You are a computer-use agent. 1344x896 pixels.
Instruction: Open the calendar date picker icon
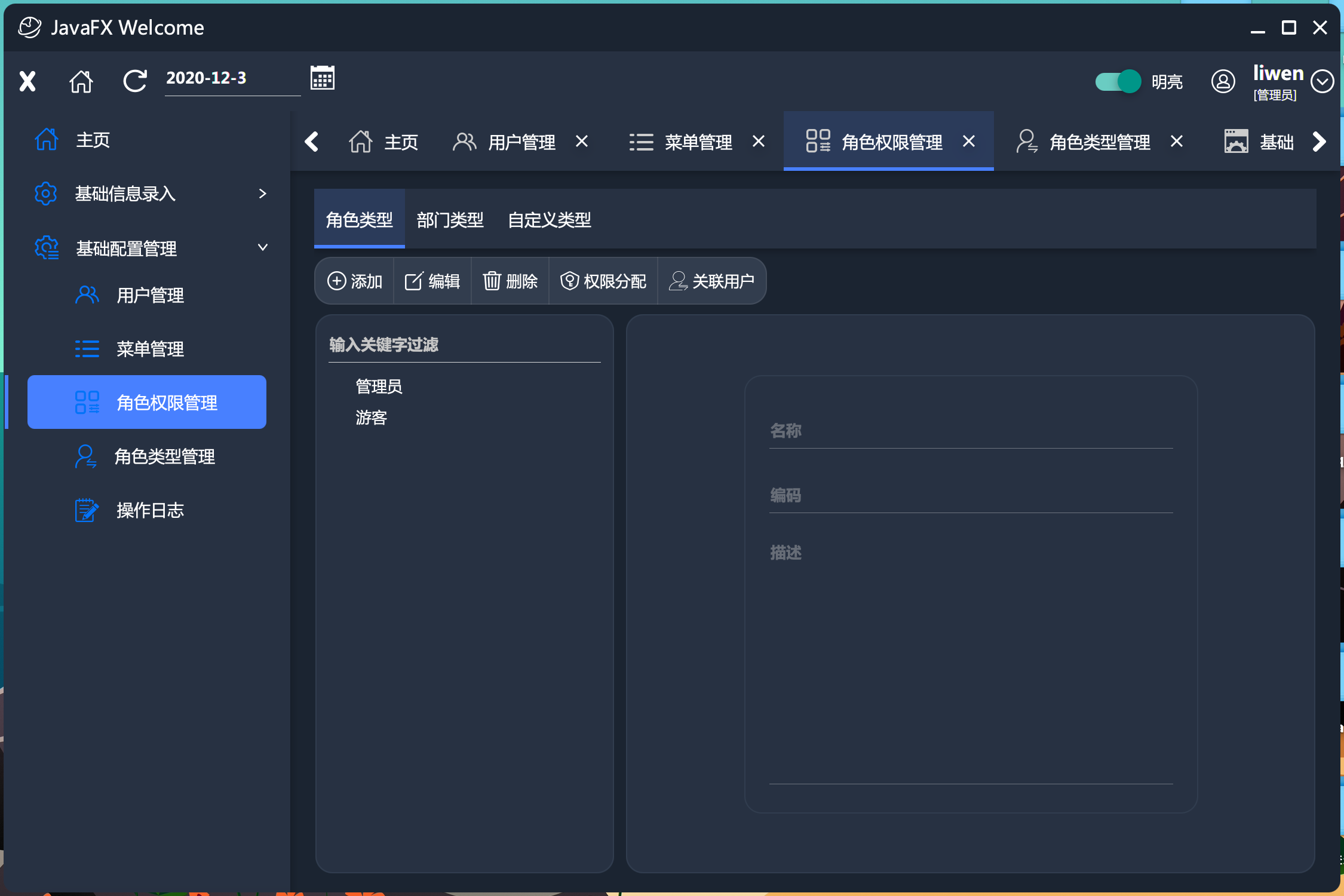322,78
